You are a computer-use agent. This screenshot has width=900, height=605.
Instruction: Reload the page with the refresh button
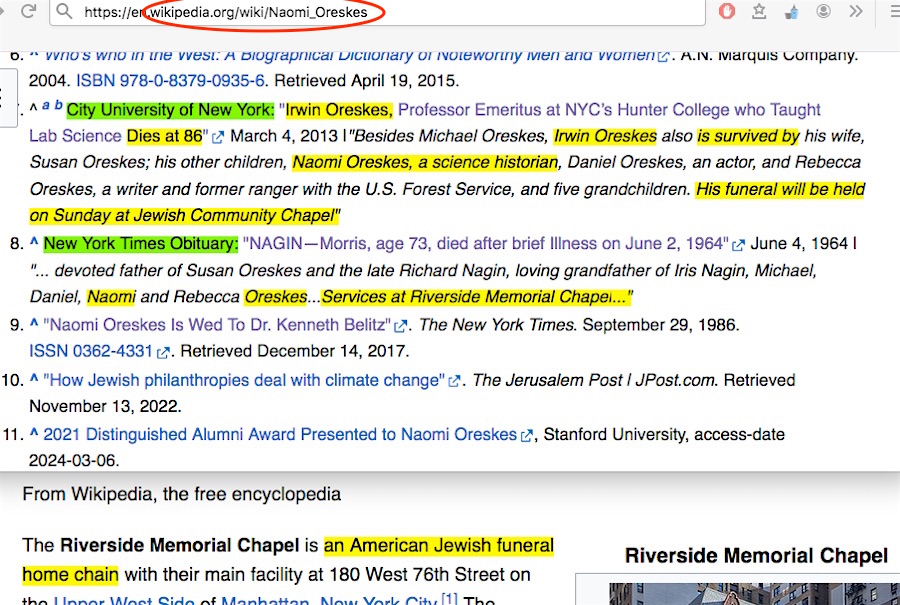coord(28,12)
